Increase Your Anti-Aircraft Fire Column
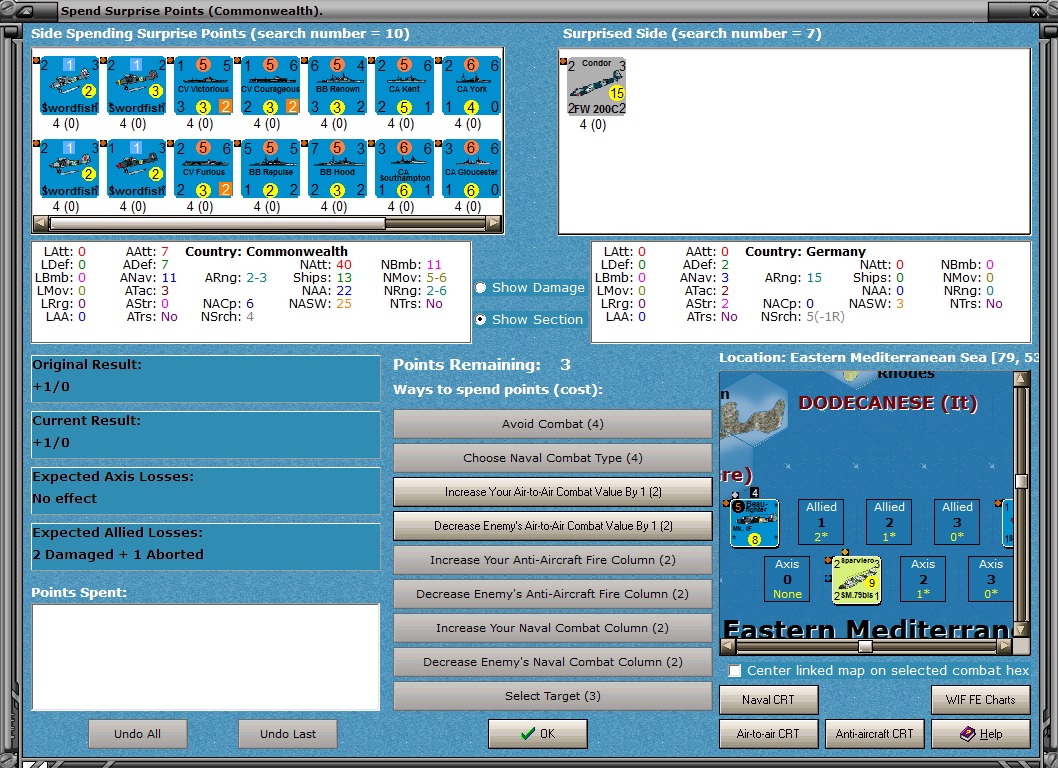 coord(553,559)
